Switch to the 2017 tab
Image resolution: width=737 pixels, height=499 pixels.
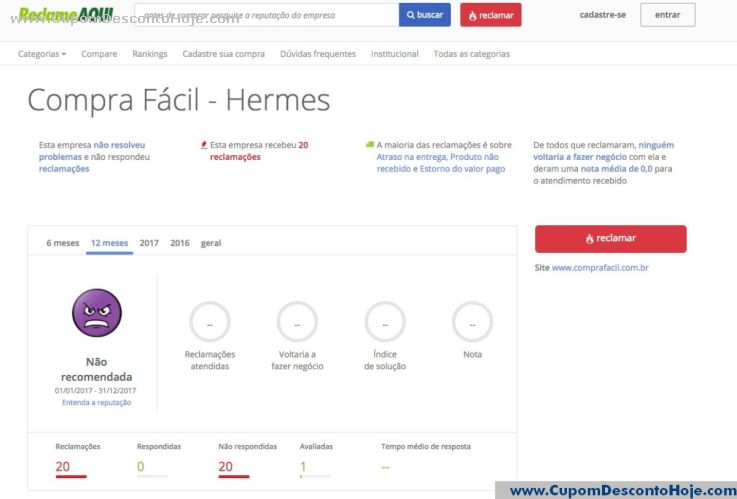point(149,243)
